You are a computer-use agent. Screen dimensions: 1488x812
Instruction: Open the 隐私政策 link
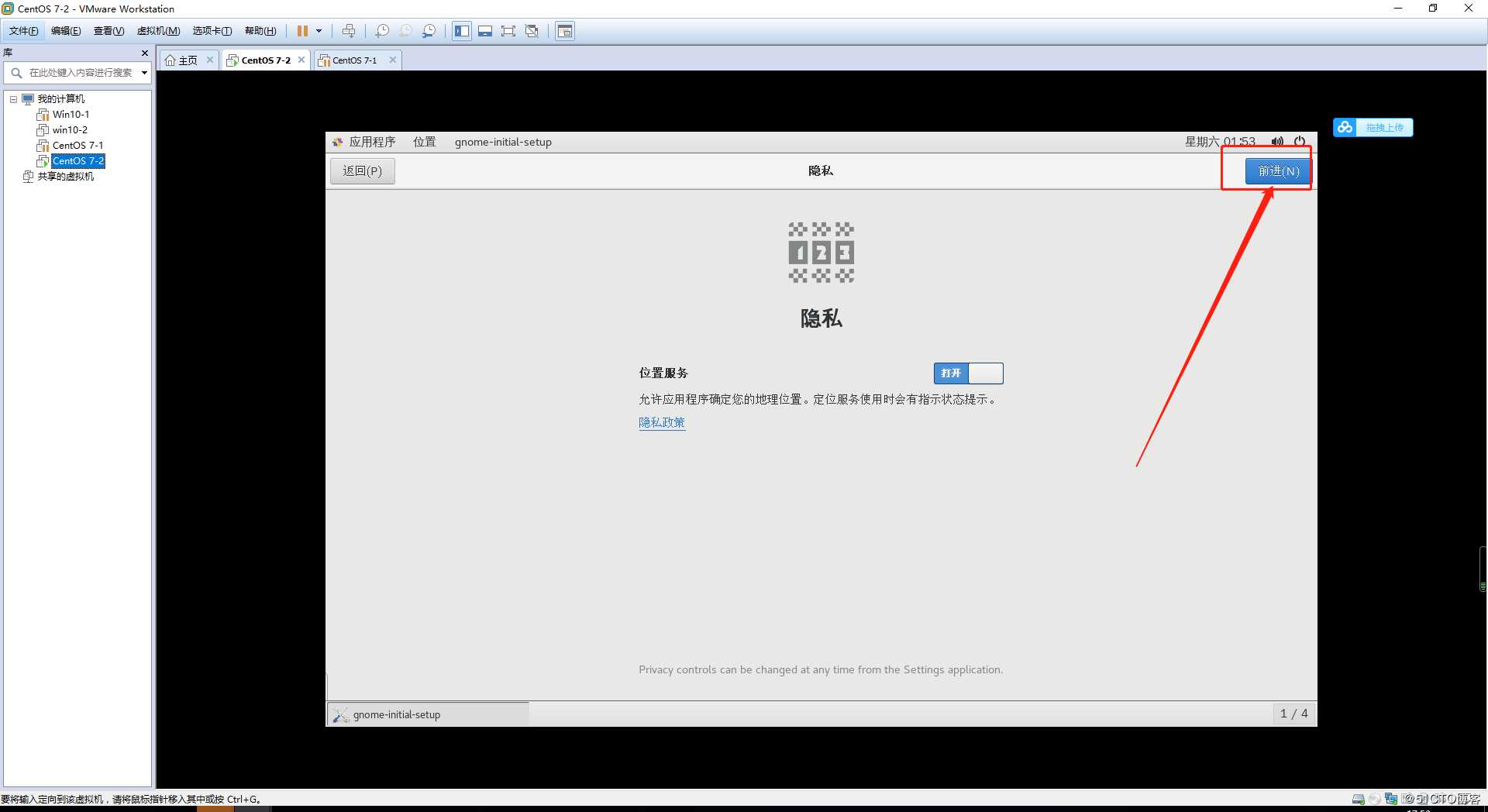(662, 422)
